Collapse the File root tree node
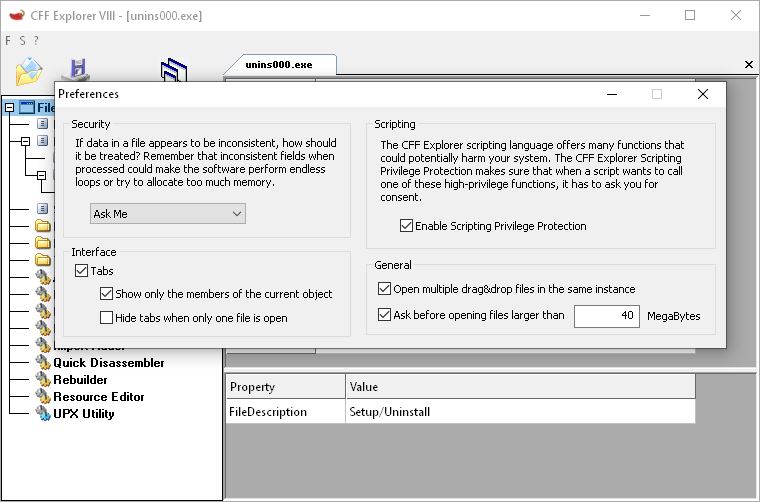This screenshot has width=760, height=502. tap(10, 108)
